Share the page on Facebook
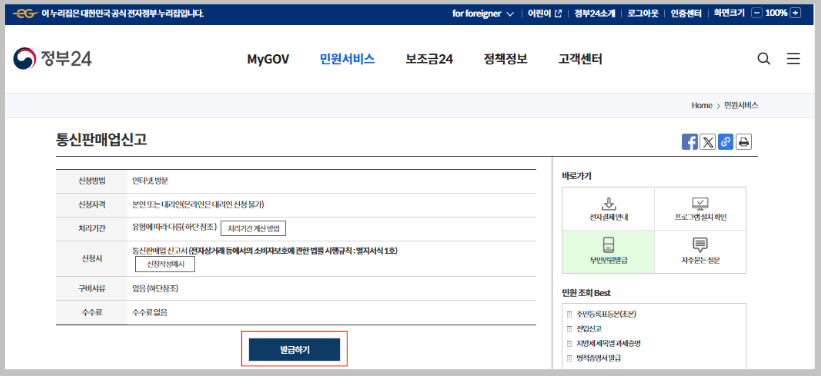Viewport: 821px width, 376px height. coord(690,142)
